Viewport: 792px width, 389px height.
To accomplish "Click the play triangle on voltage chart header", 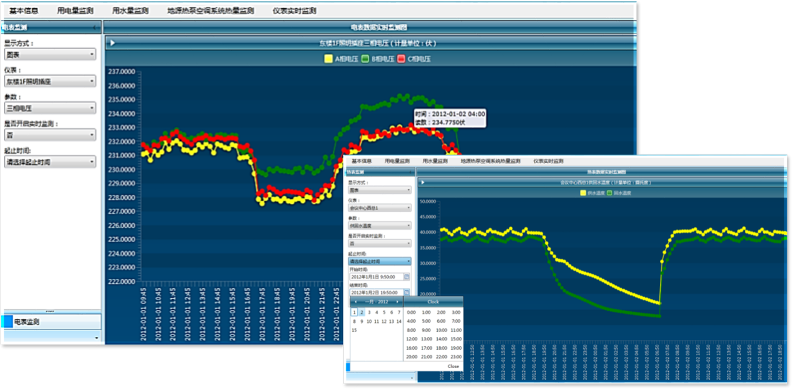I will point(113,43).
